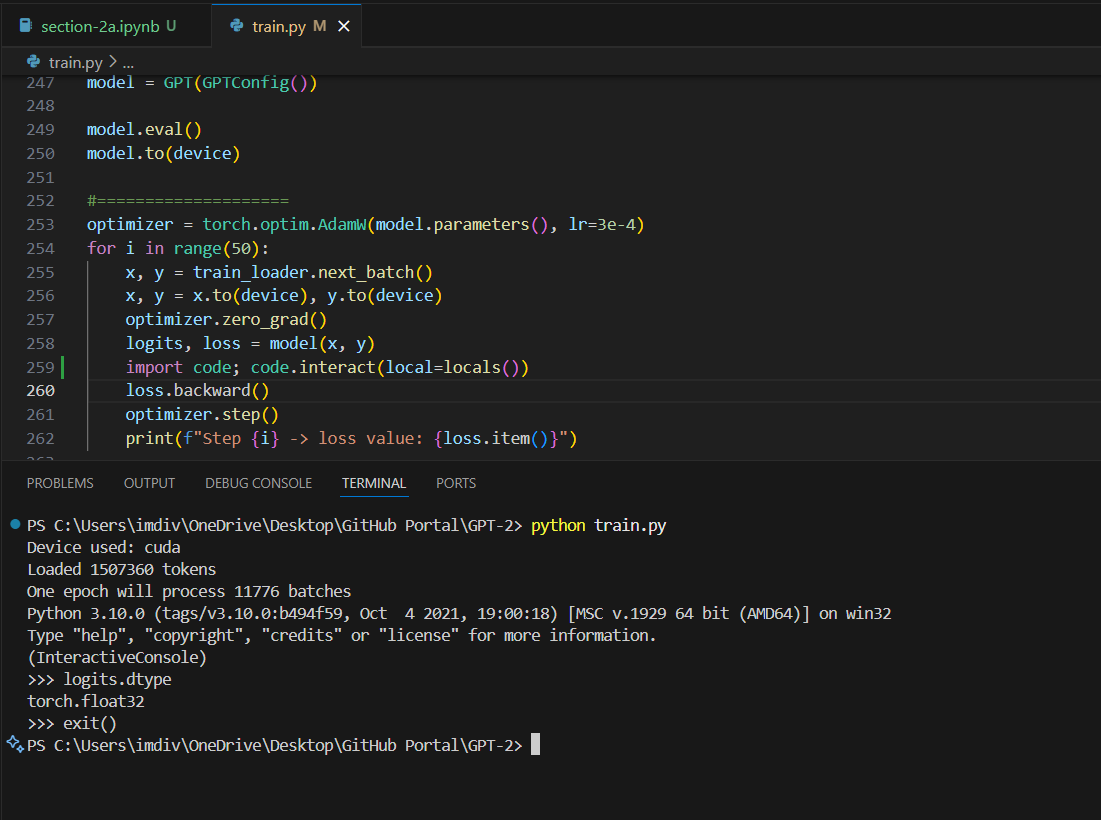Screen dimensions: 1101x820
Task: Open the breadcrumb ellipsis symbol list
Action: 128,63
